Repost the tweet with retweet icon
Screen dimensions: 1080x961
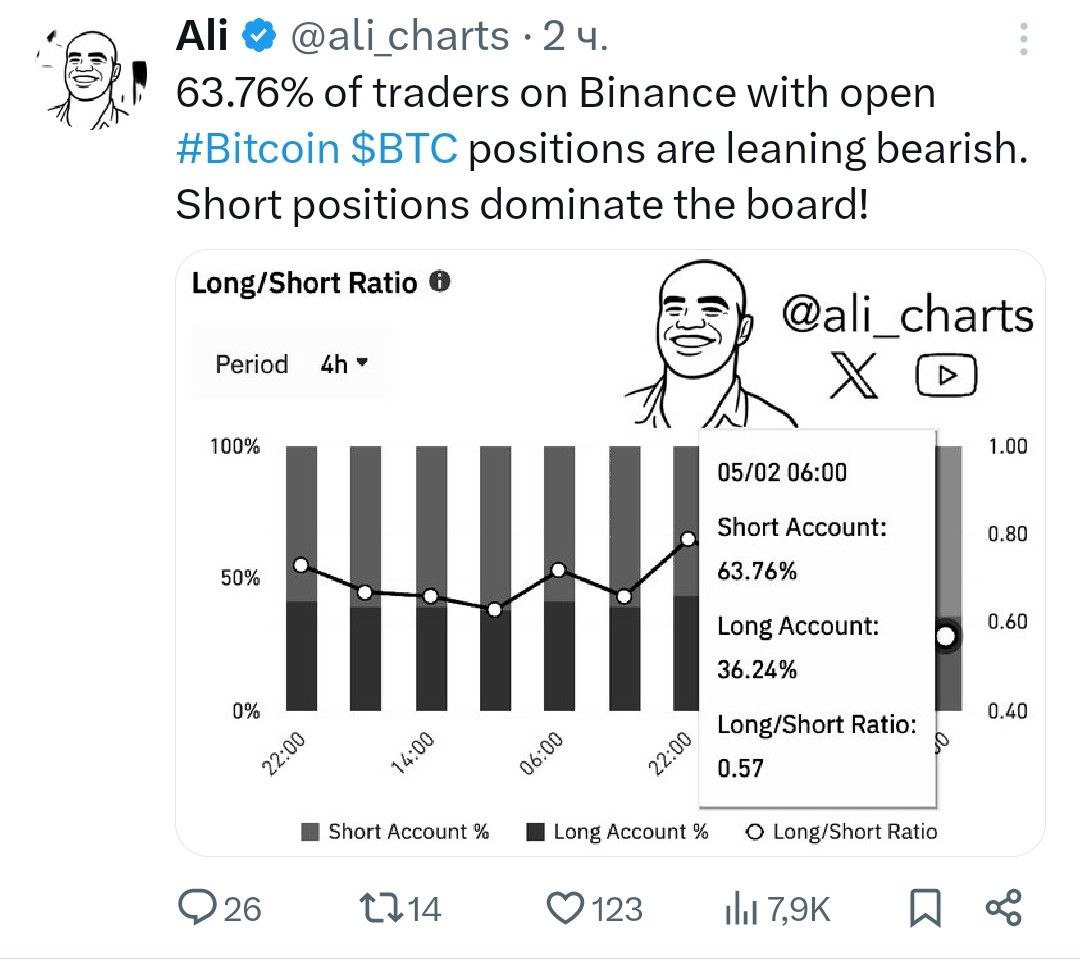[x=382, y=907]
